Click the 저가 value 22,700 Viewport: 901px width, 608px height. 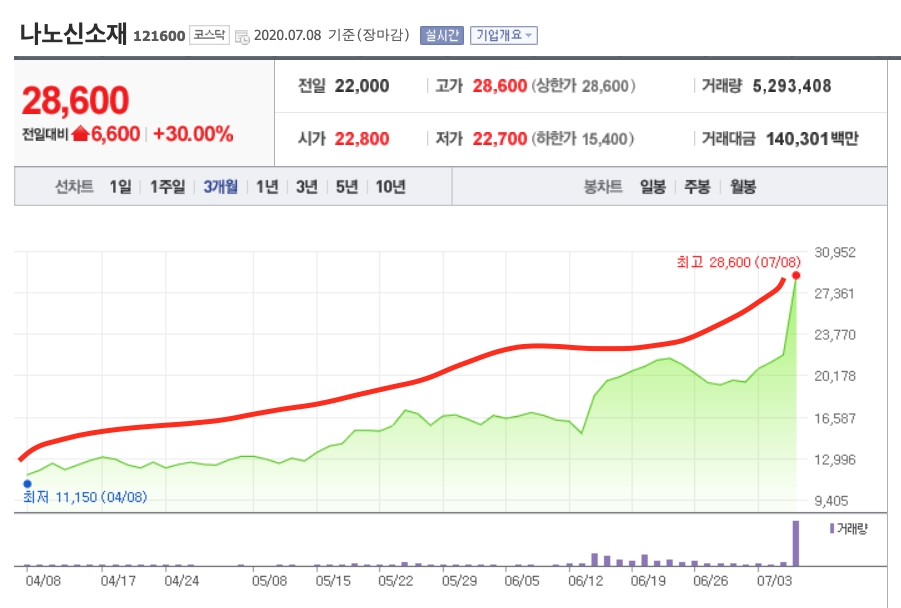pyautogui.click(x=500, y=138)
